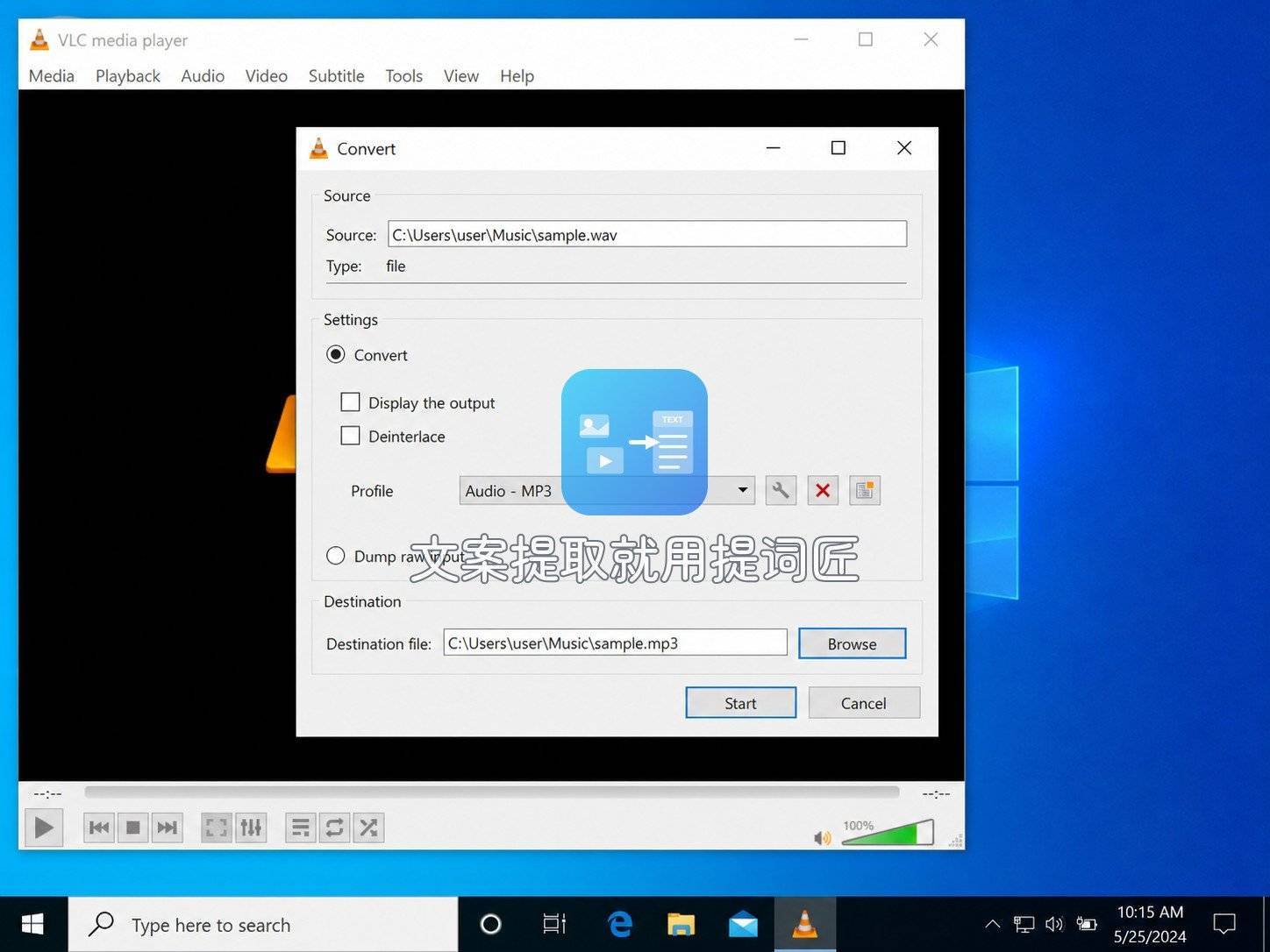Check the Deinterlace option
This screenshot has width=1270, height=952.
point(350,436)
